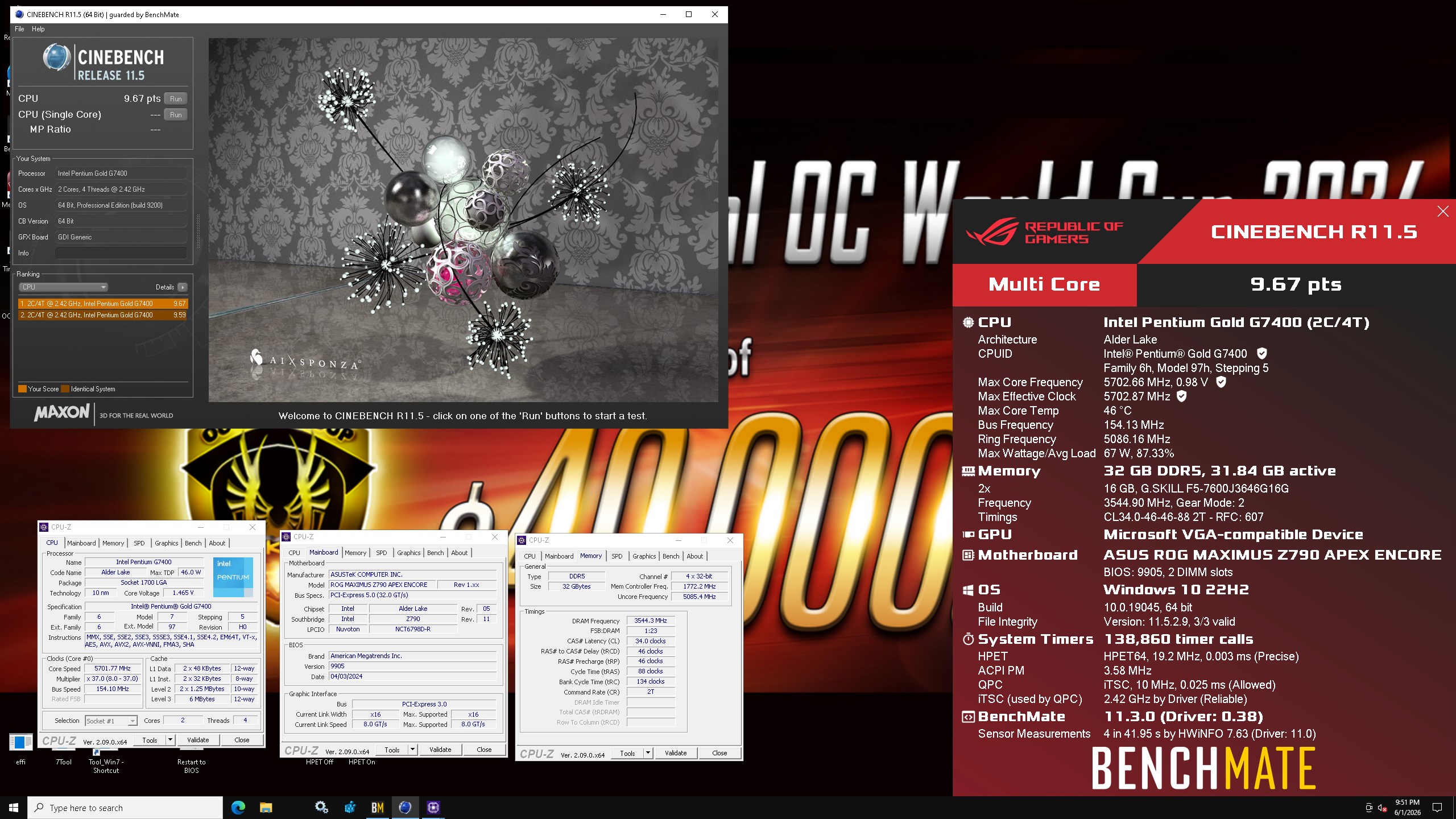This screenshot has height=819, width=1456.
Task: Click Tools button in CPU-Z Memory window
Action: 627,753
